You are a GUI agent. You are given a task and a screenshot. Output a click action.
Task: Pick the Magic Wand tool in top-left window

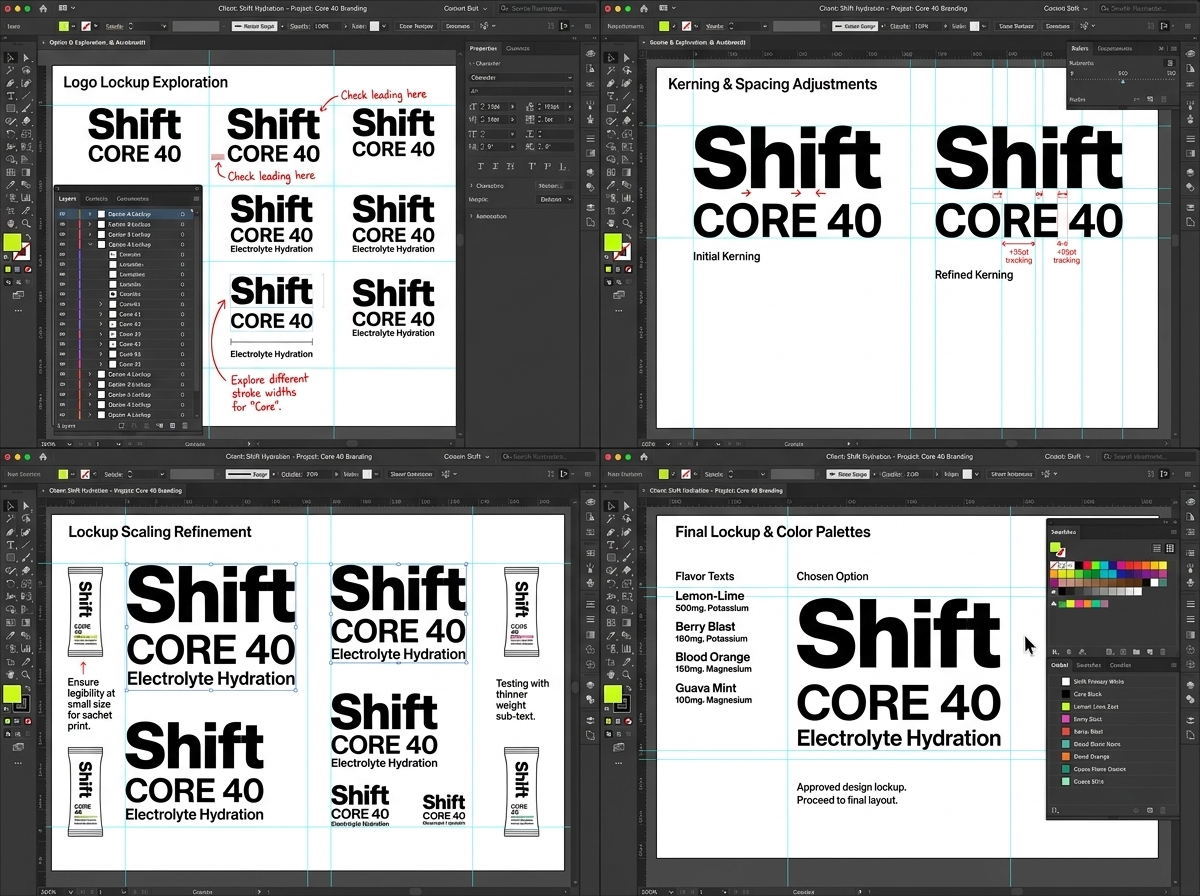coord(10,70)
